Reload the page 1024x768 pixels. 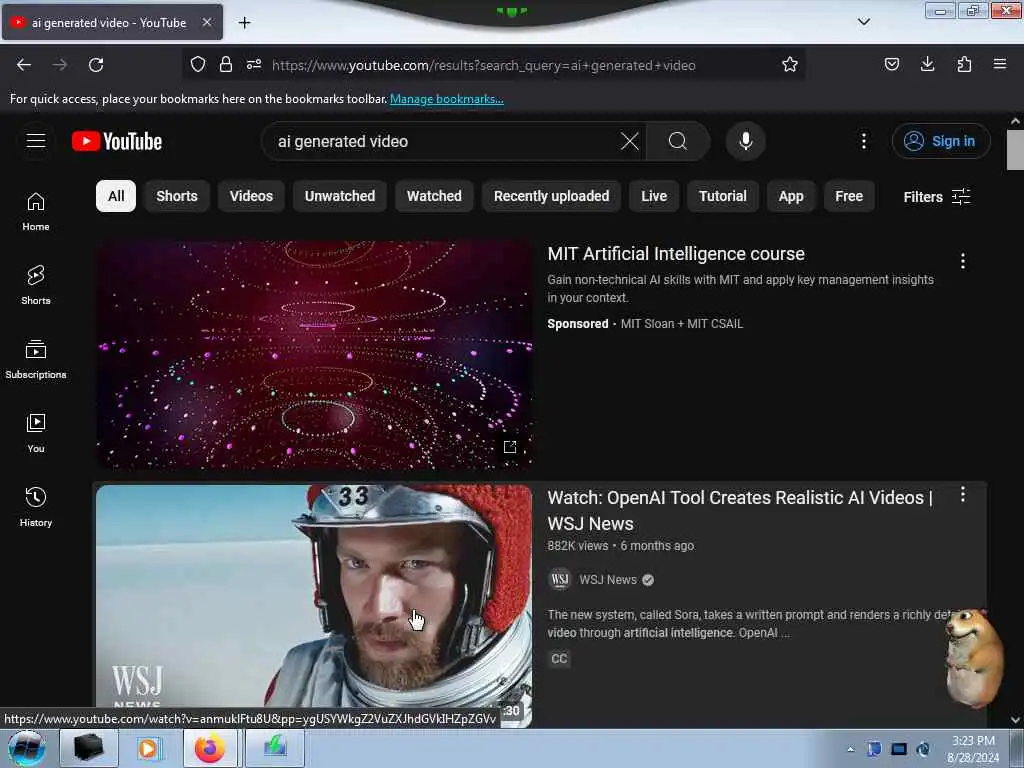[96, 65]
